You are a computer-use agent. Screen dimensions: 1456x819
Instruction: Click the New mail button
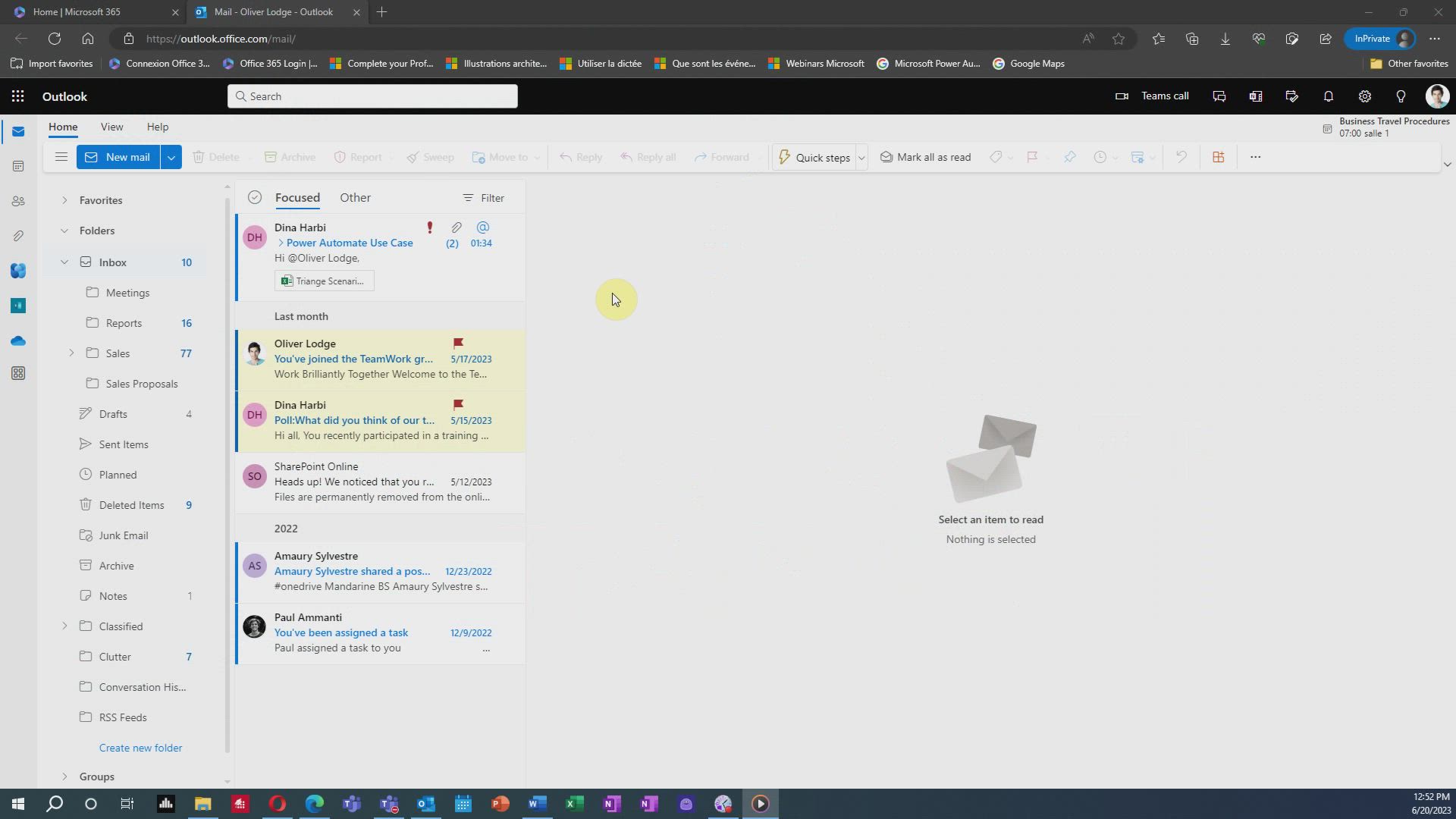(118, 157)
